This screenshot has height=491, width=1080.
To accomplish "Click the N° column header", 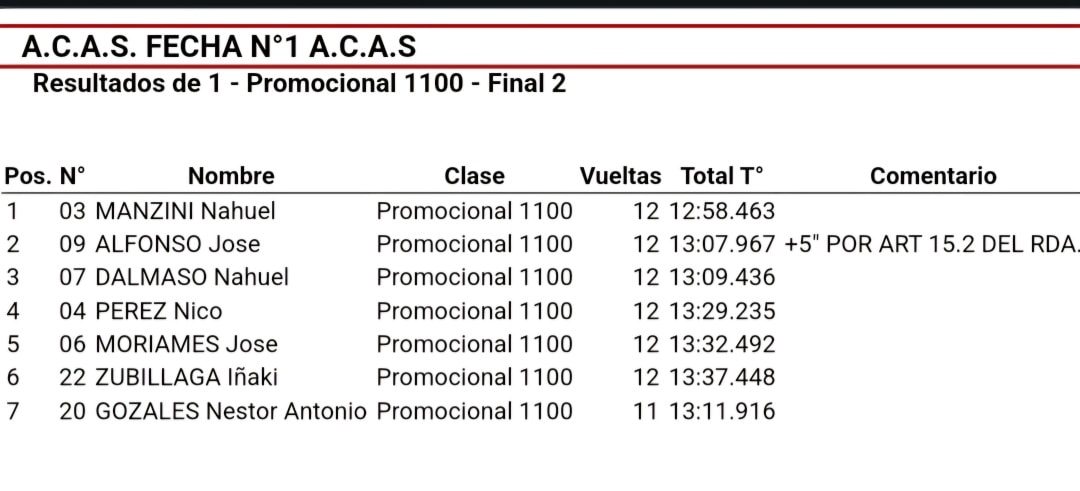I will (73, 176).
